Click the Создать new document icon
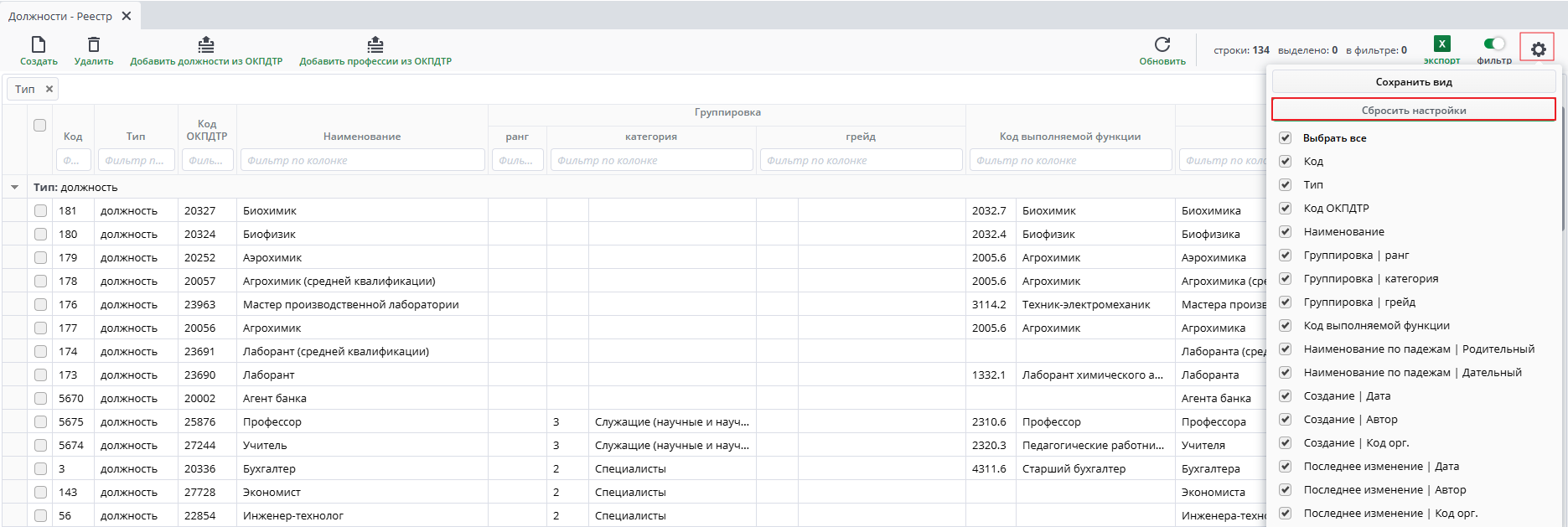 (39, 45)
